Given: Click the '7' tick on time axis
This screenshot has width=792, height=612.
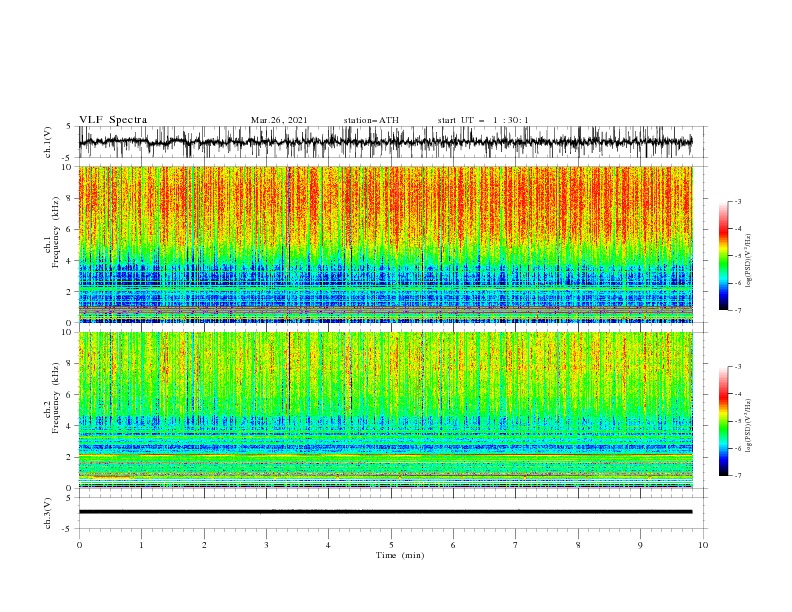Looking at the screenshot, I should point(516,545).
